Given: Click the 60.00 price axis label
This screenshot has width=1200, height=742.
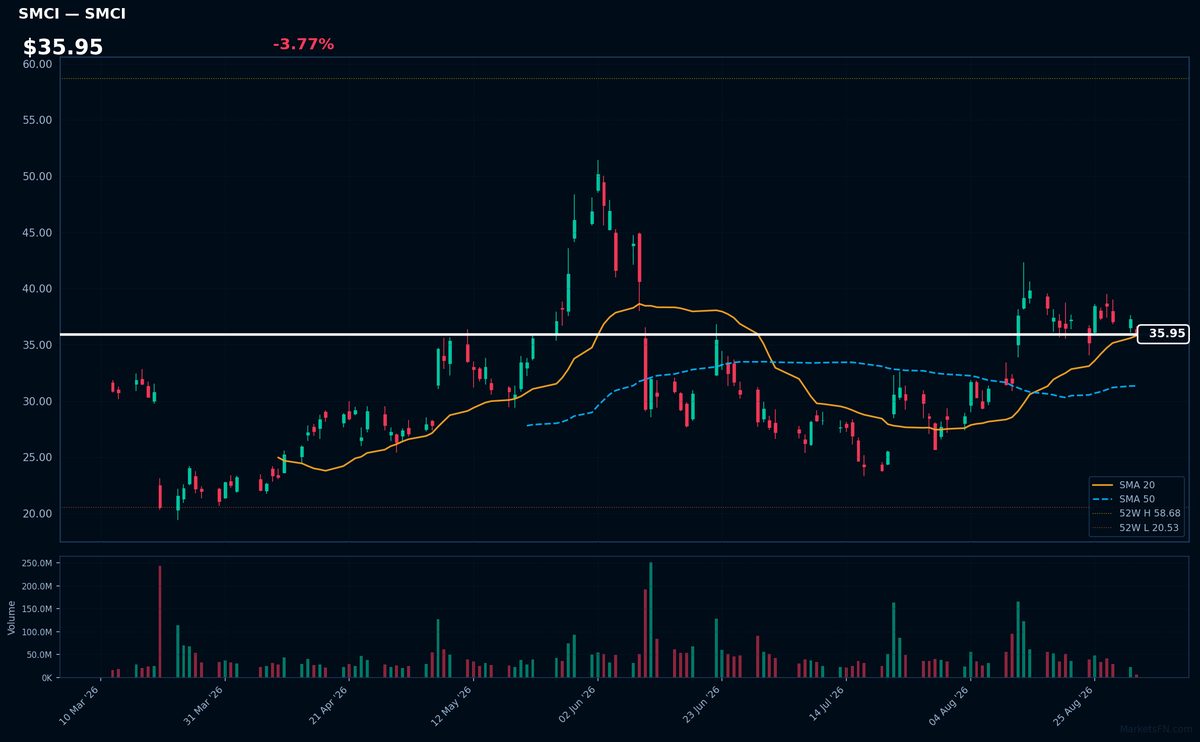Looking at the screenshot, I should click(x=37, y=64).
